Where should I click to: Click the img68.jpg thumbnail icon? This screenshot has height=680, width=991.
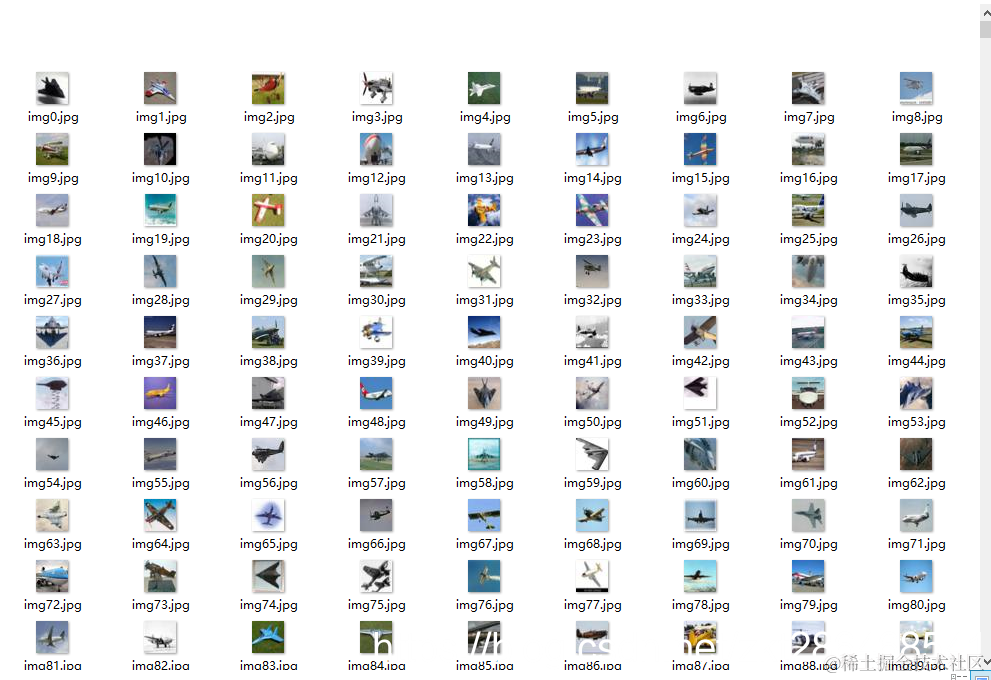(592, 516)
